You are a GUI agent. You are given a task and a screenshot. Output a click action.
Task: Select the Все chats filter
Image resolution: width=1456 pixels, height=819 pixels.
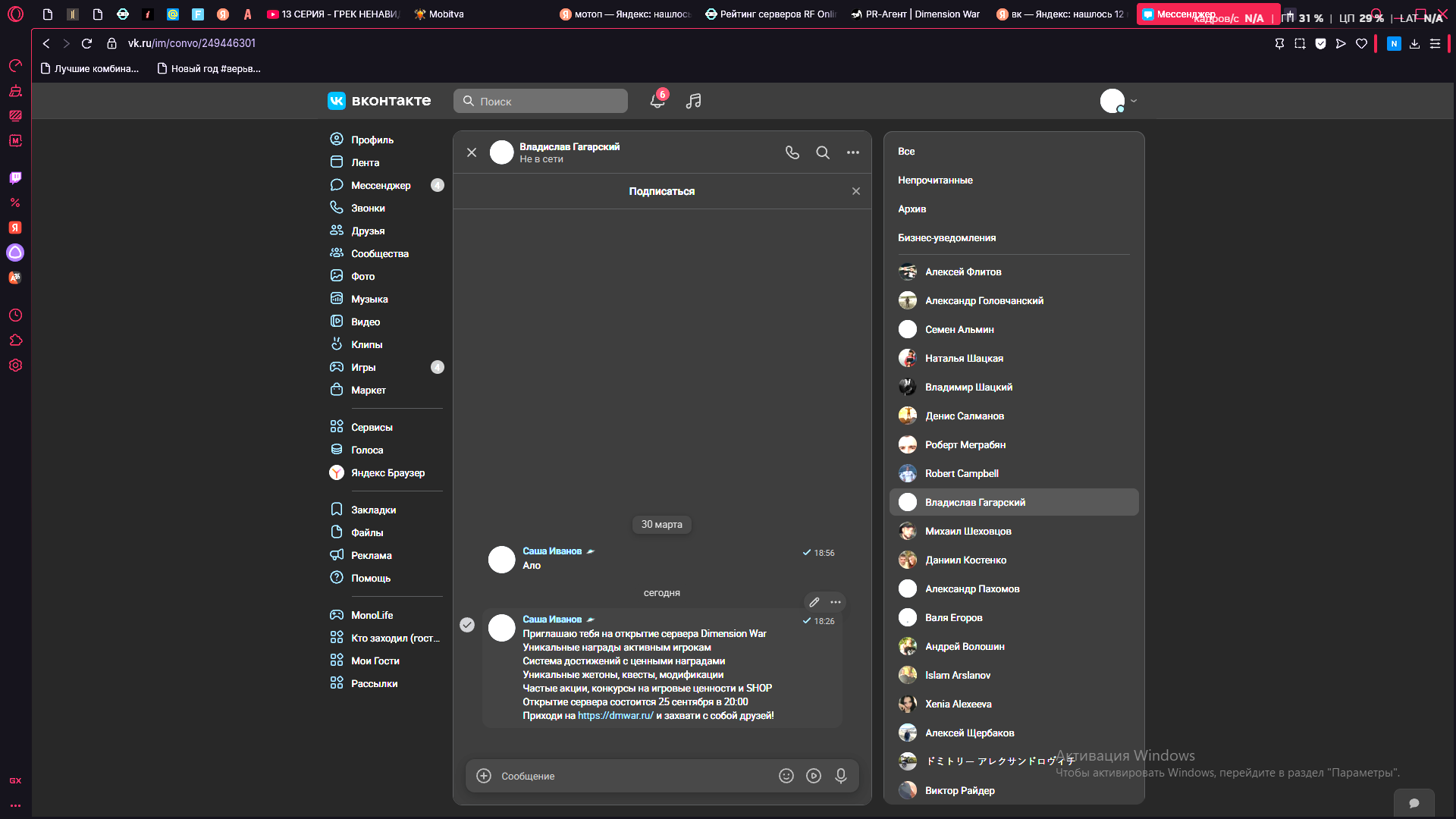point(906,151)
